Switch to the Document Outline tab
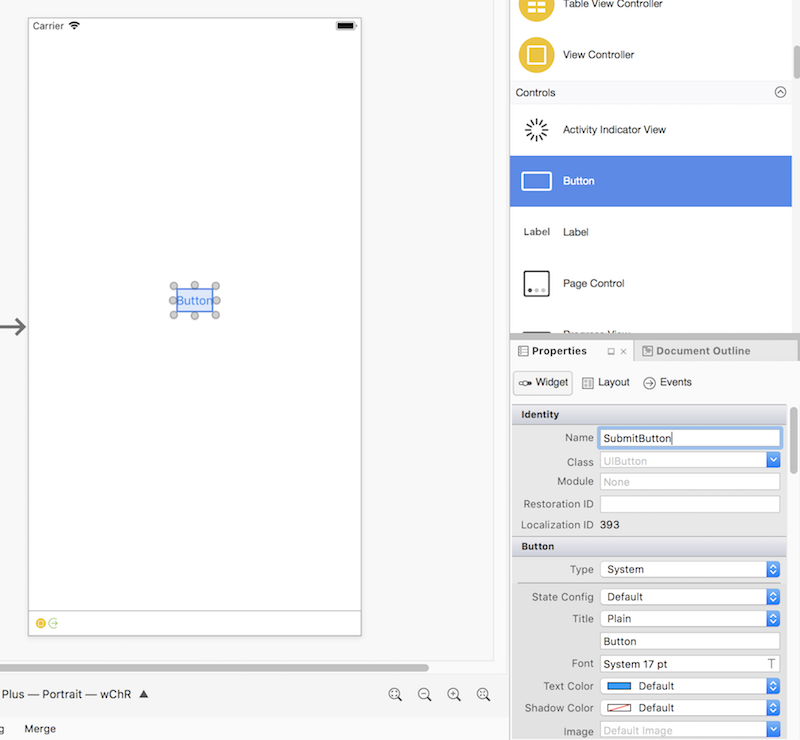800x740 pixels. (x=697, y=350)
